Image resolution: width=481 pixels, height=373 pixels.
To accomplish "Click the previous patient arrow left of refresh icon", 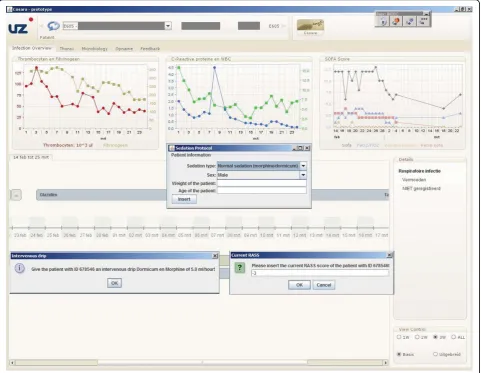I will 42,26.
